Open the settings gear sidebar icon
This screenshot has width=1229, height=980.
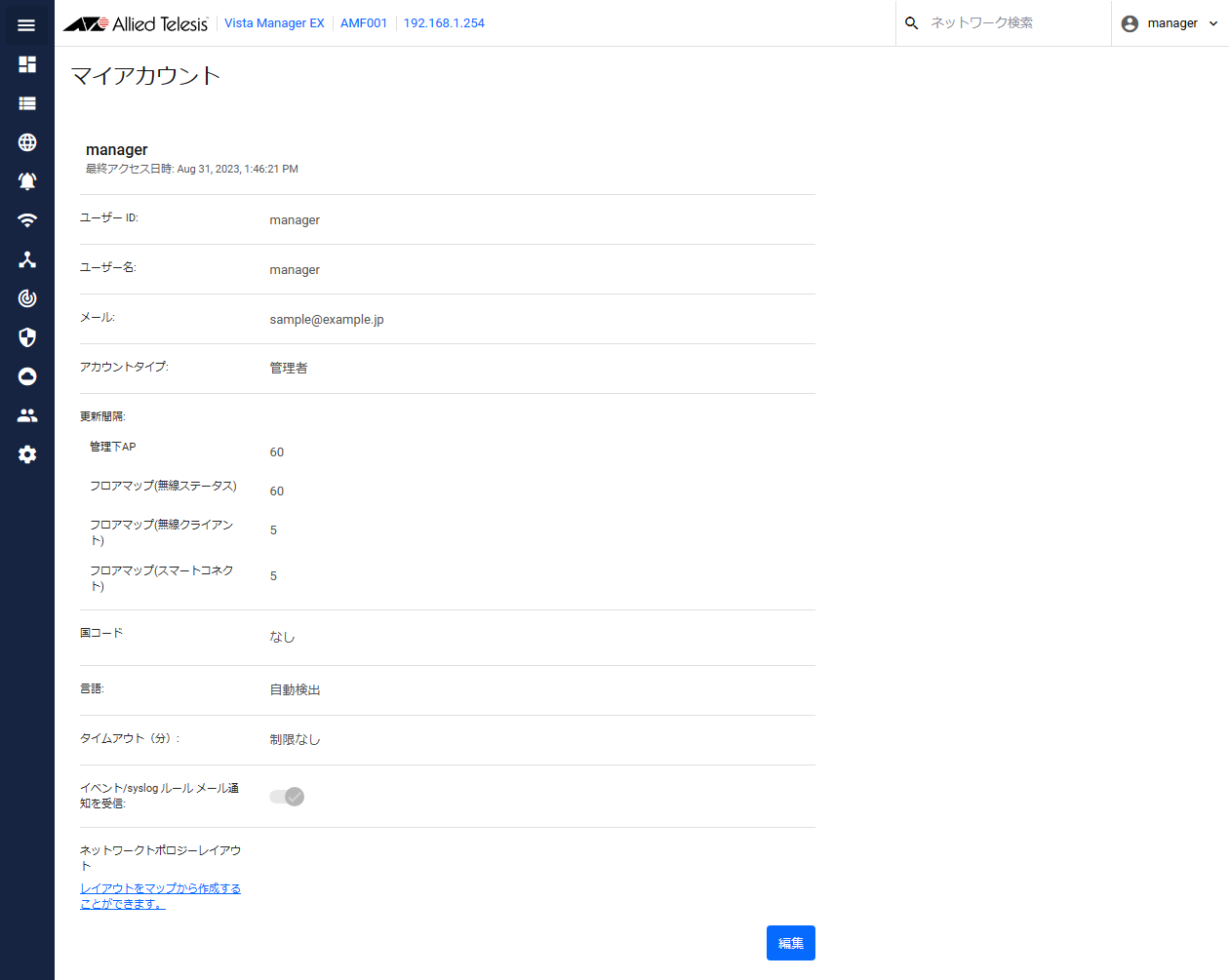tap(27, 454)
